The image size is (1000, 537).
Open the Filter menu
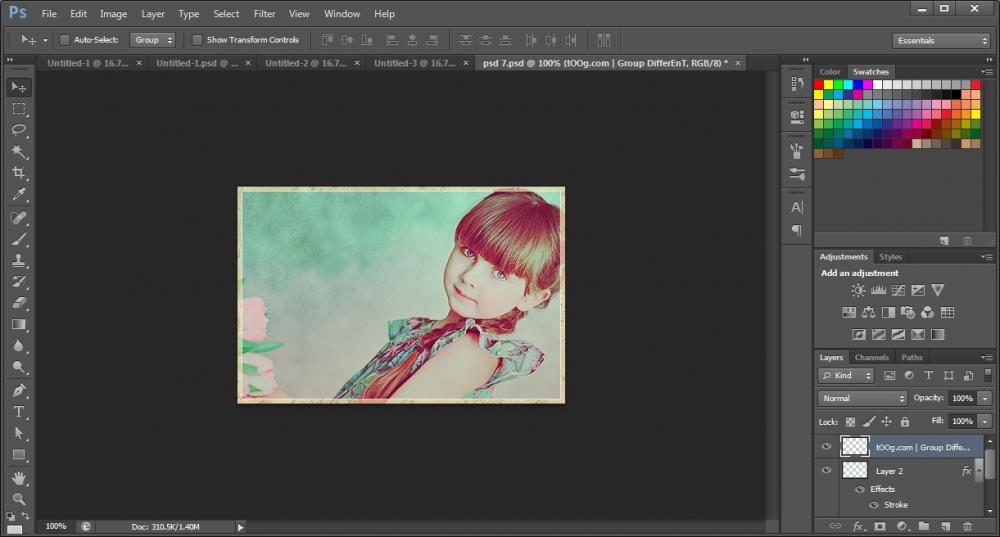[264, 14]
